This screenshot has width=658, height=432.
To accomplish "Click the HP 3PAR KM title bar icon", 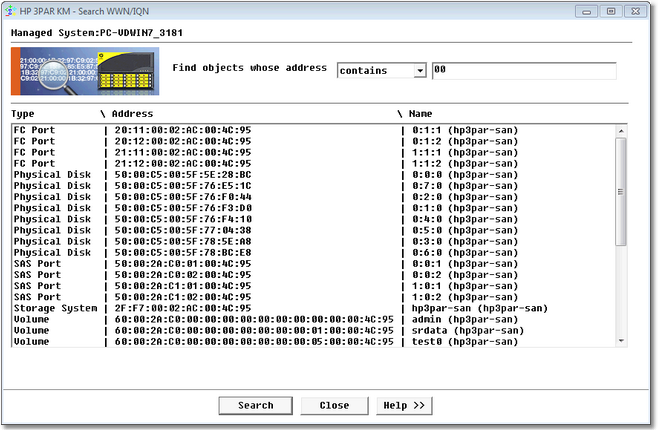I will click(x=10, y=11).
